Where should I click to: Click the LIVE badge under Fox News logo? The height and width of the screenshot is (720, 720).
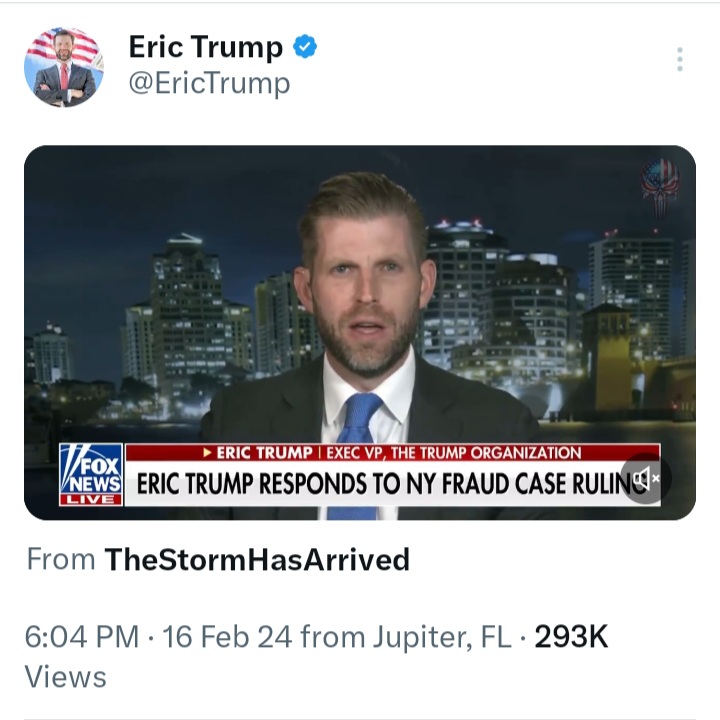tap(91, 500)
